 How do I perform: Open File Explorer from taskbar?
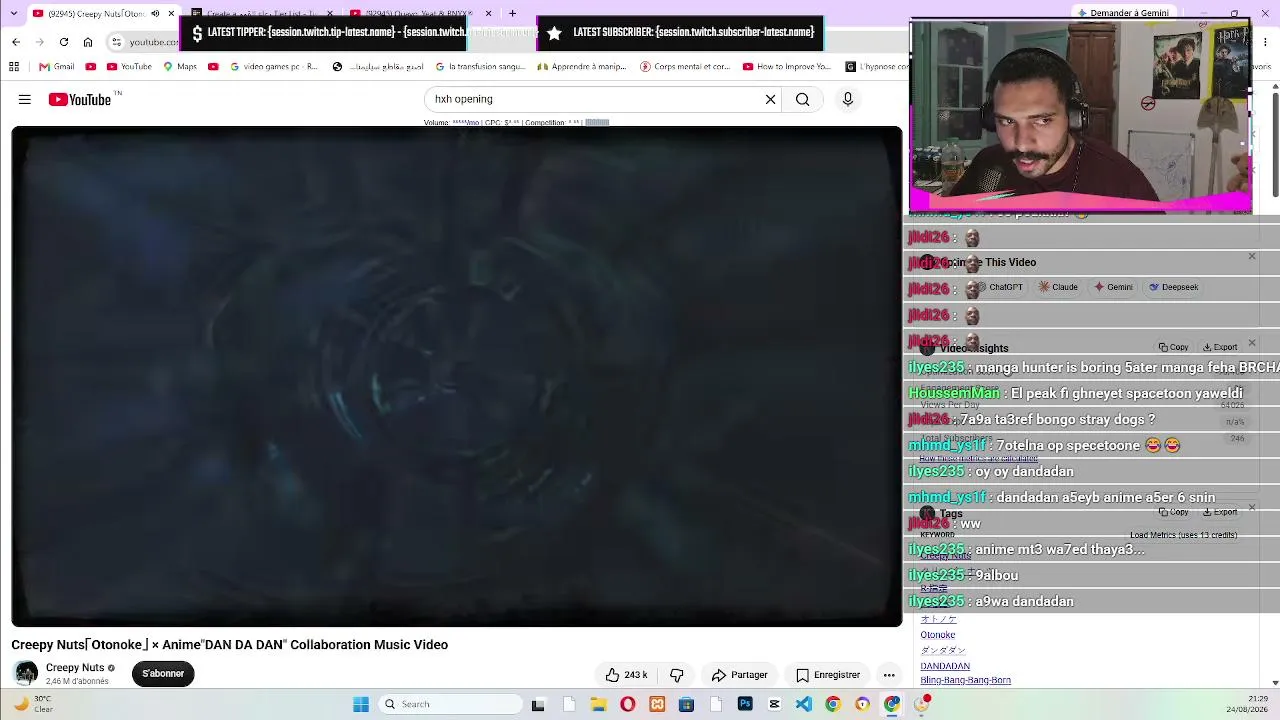[x=598, y=704]
